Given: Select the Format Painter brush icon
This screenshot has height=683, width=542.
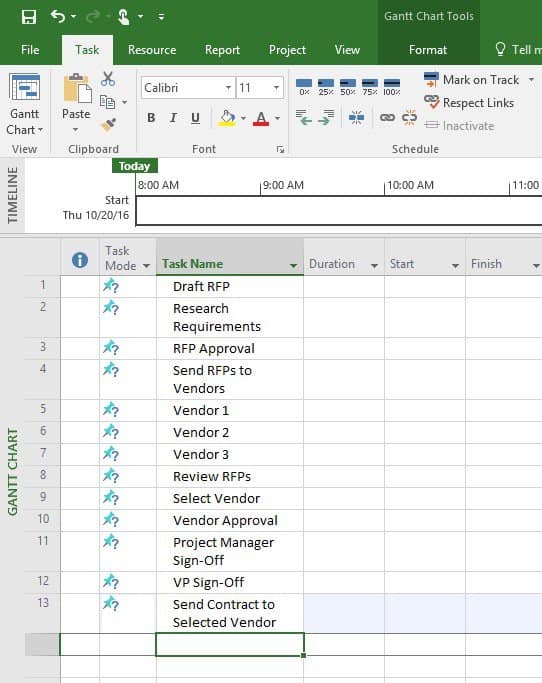Looking at the screenshot, I should point(108,125).
